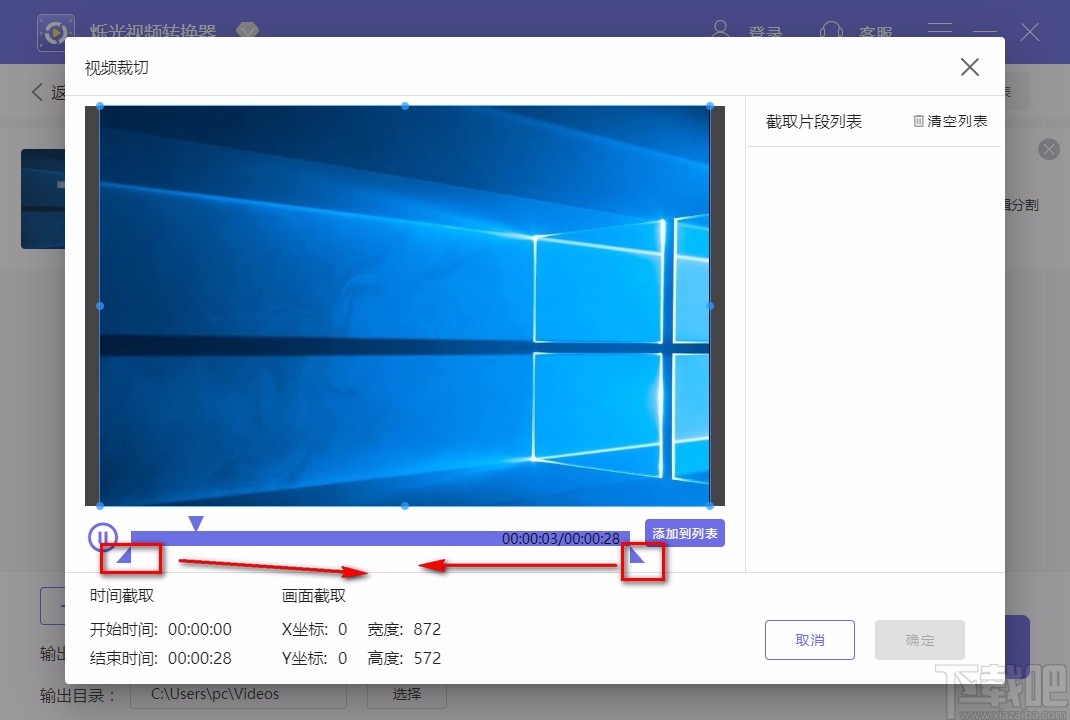Viewport: 1070px width, 720px height.
Task: Click the login user icon in main window
Action: tap(720, 29)
